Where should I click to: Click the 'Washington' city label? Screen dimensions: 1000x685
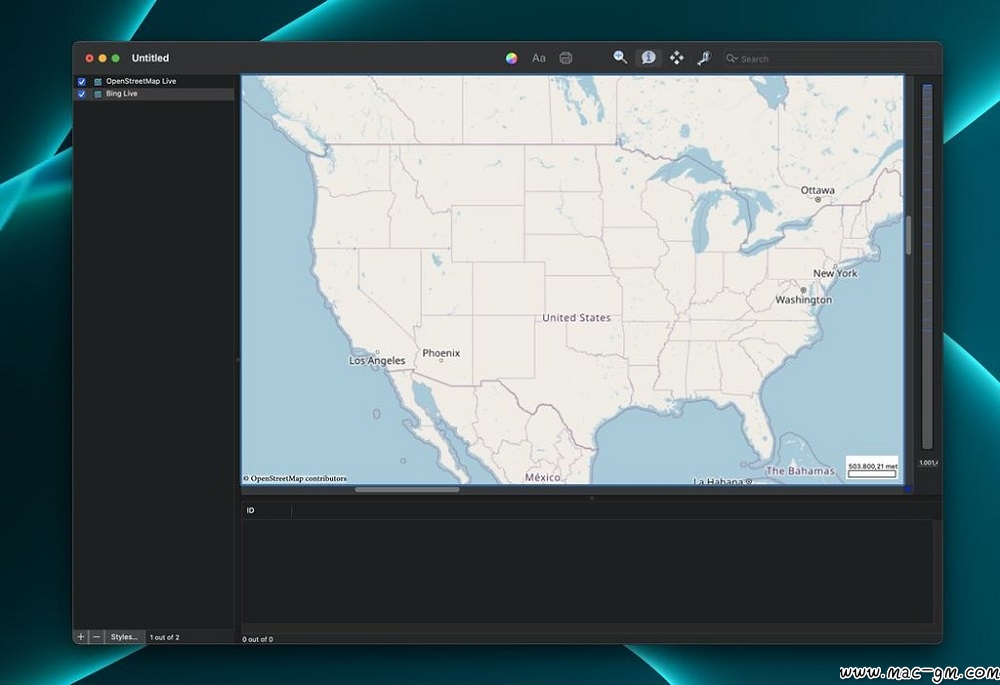click(x=804, y=300)
